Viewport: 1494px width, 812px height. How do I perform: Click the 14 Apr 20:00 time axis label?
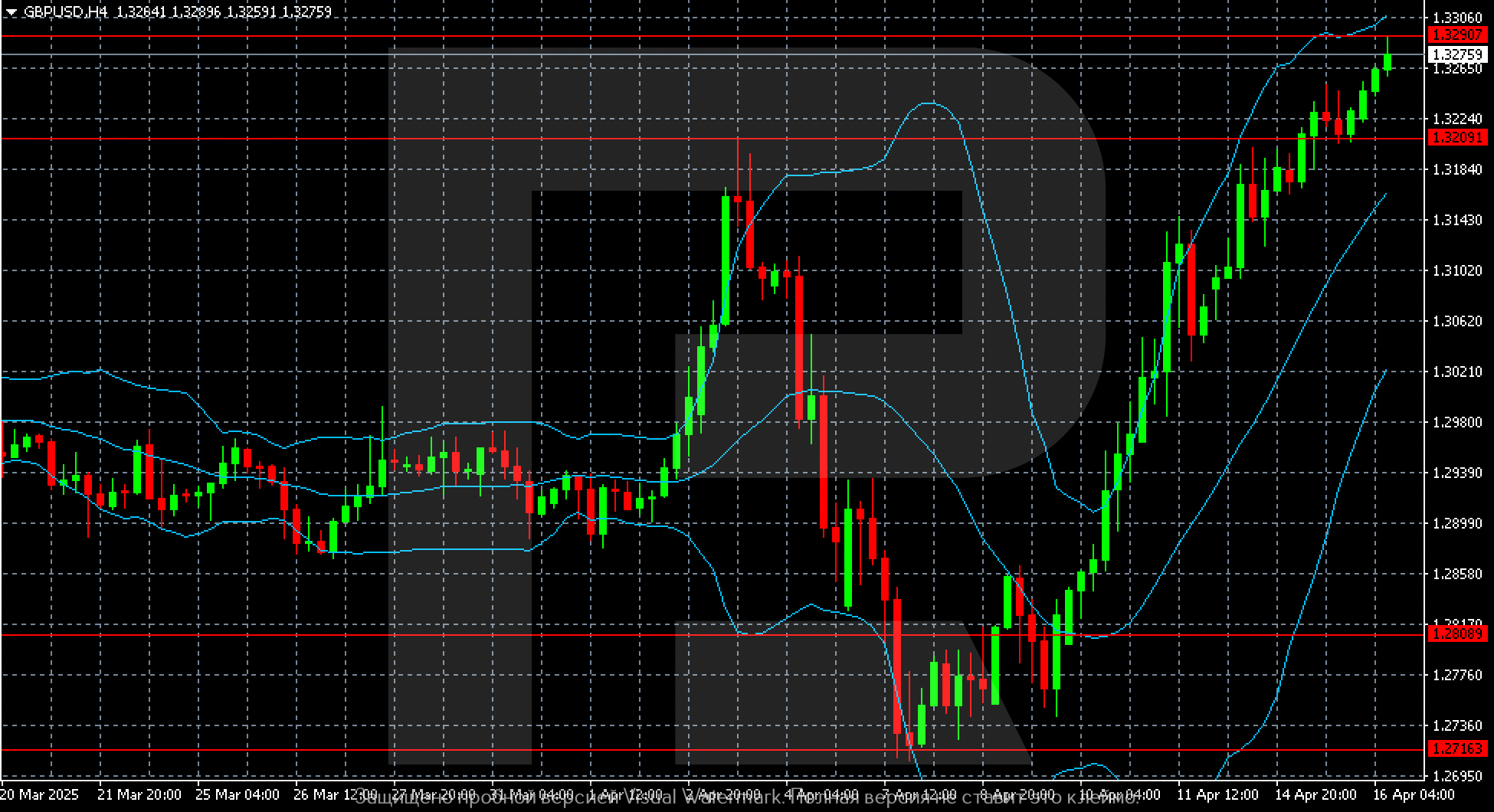tap(1315, 794)
